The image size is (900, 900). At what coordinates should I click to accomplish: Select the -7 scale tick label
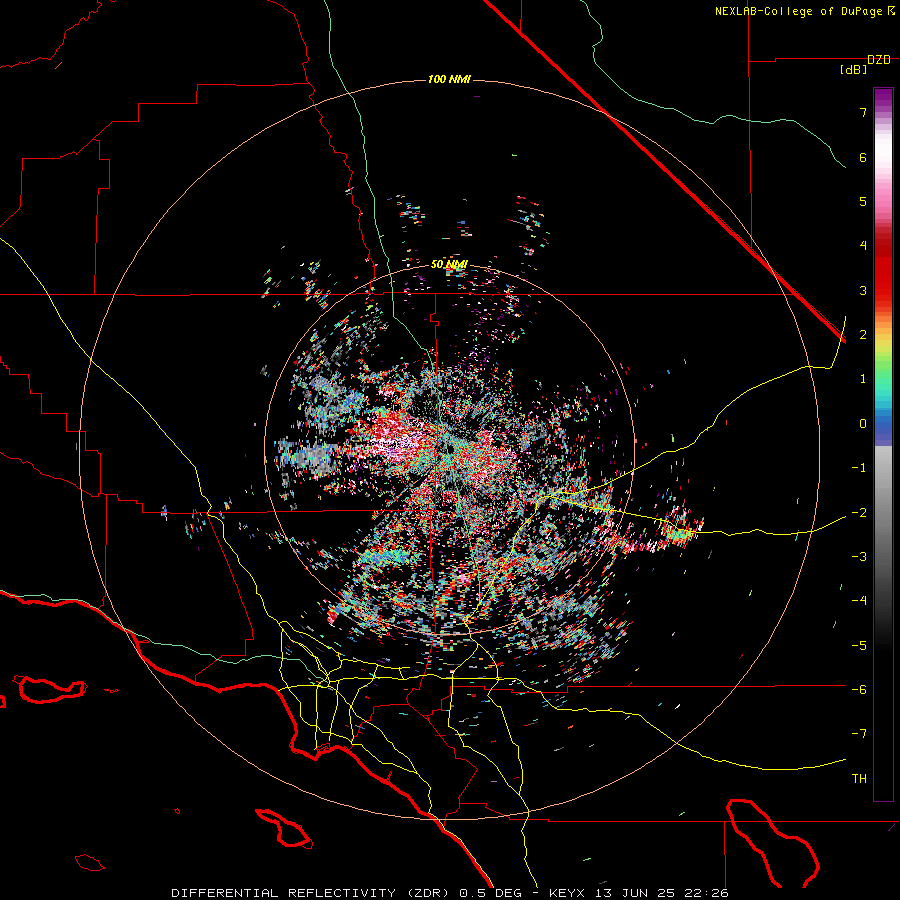(x=859, y=734)
